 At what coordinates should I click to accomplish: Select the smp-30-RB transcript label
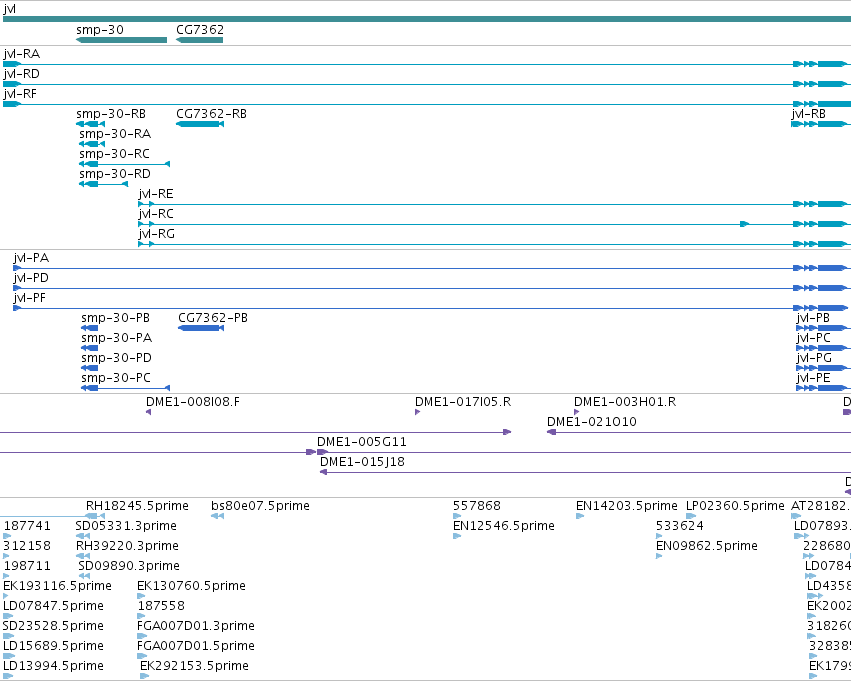pos(111,114)
